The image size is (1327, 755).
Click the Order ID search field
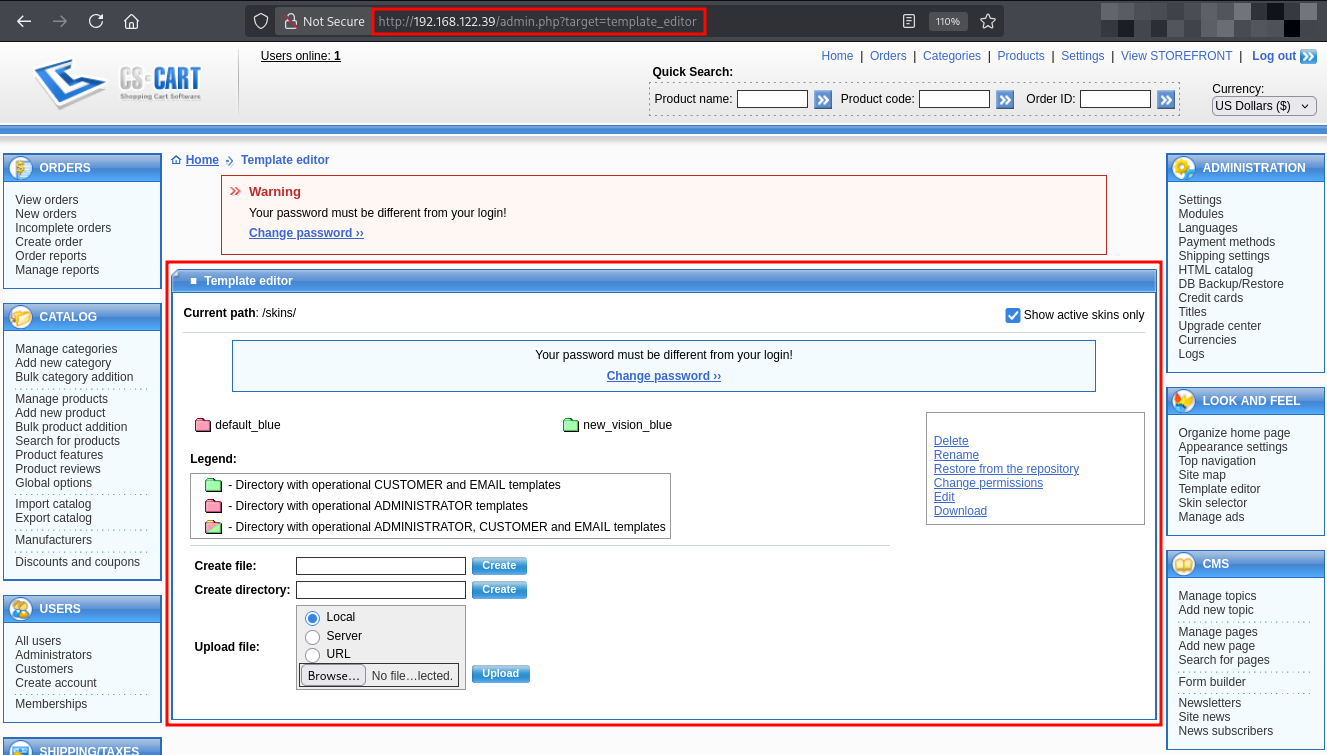coord(1115,99)
